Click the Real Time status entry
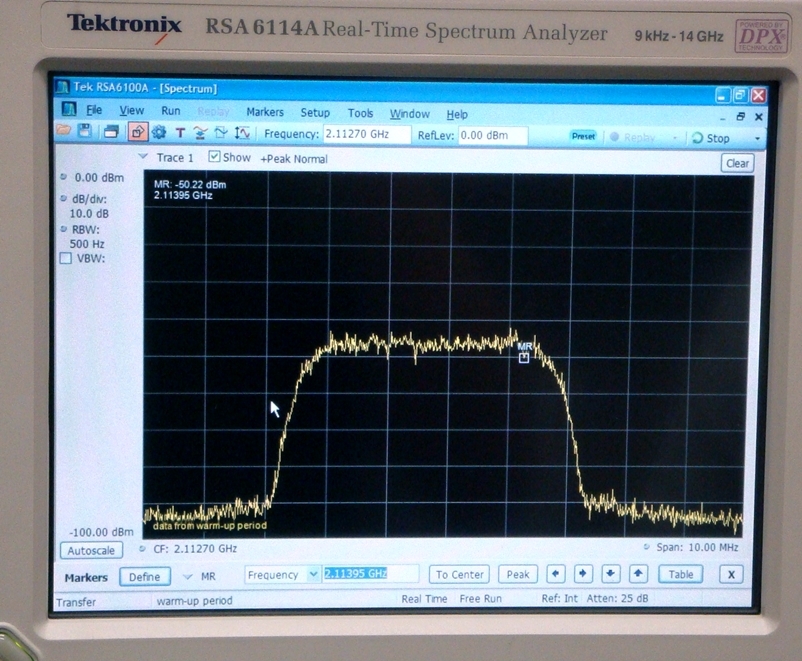Viewport: 802px width, 661px height. click(424, 599)
